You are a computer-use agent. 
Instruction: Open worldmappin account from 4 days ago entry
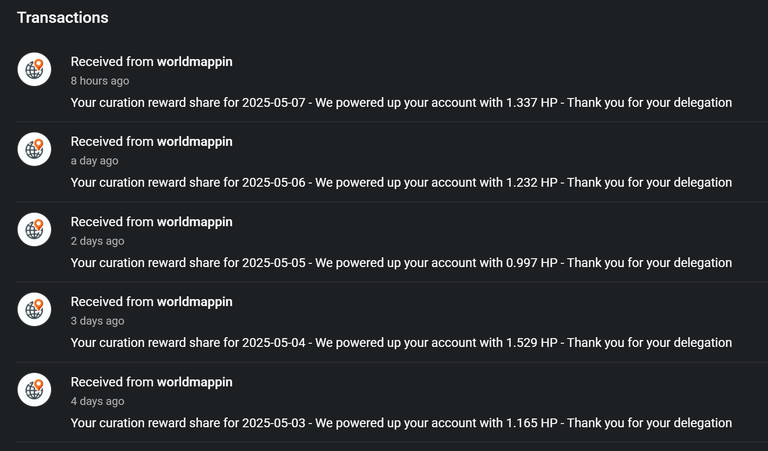pos(194,382)
